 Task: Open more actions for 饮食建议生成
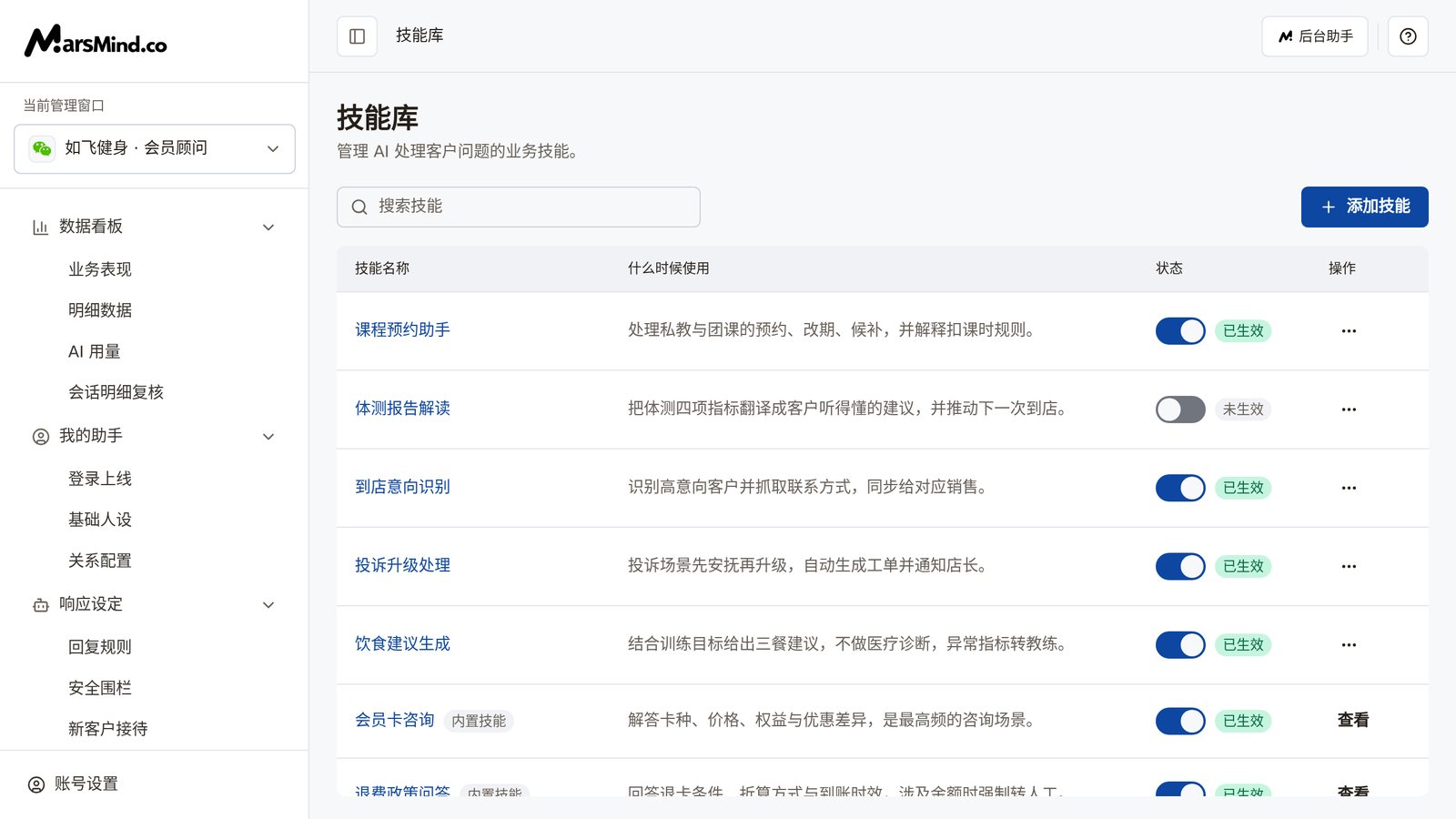click(x=1349, y=644)
